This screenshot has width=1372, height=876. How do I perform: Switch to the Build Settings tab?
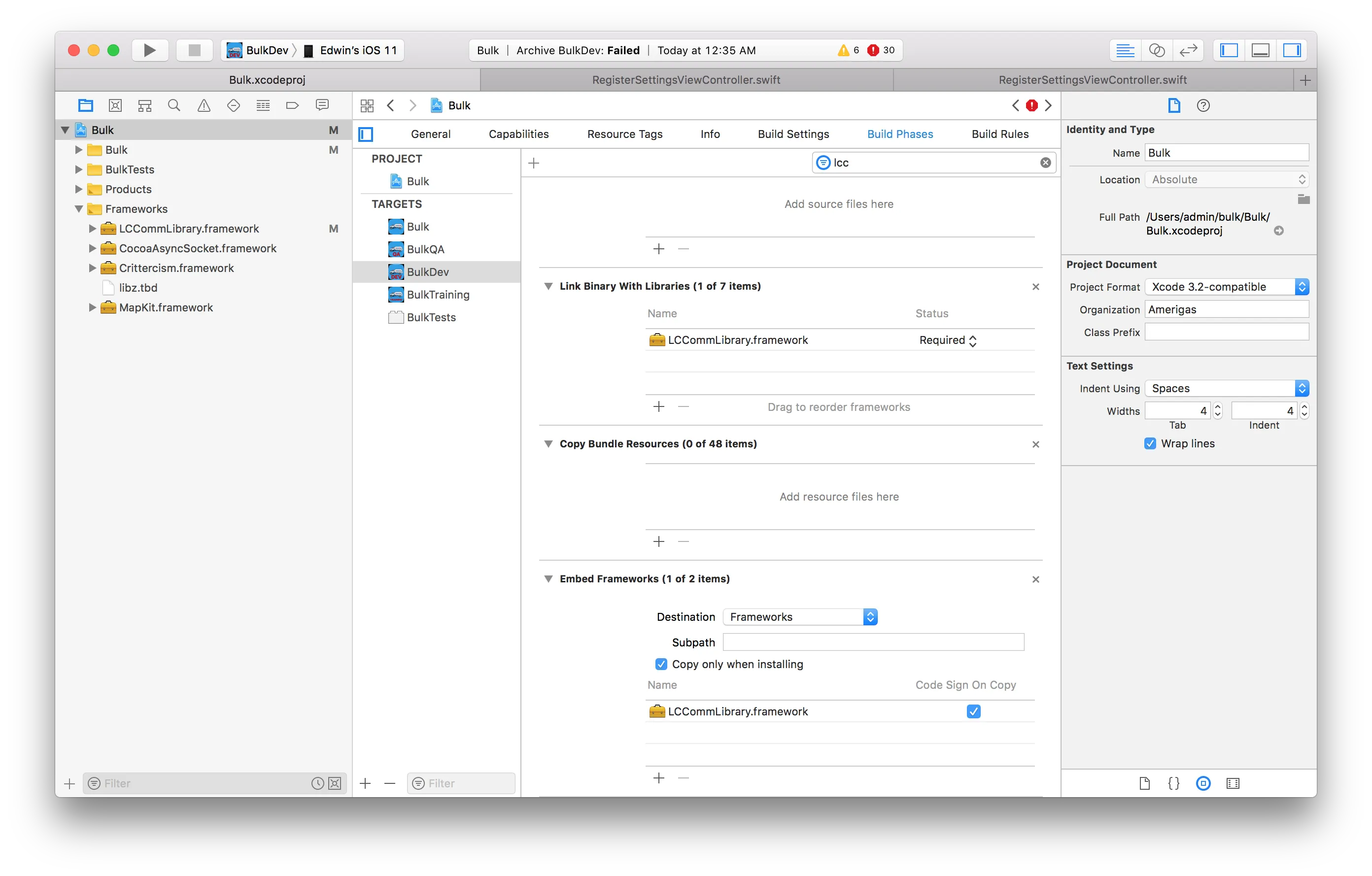pos(793,134)
